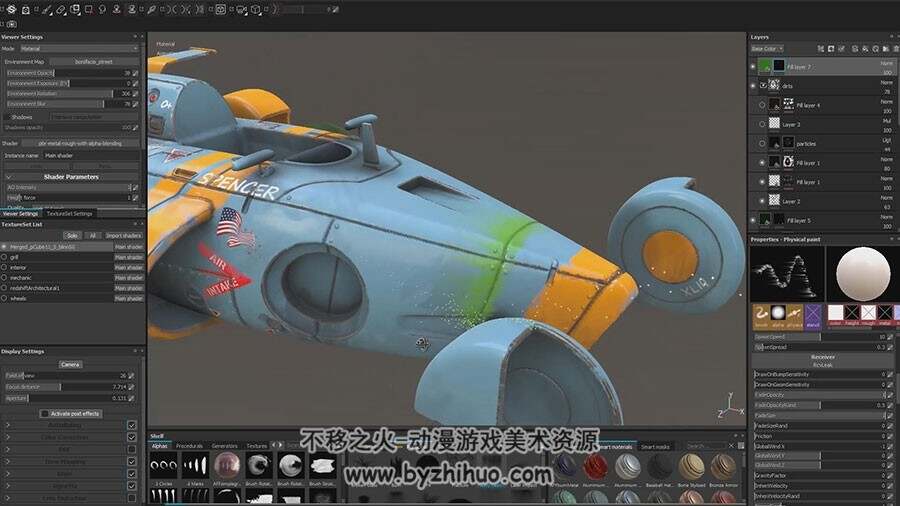Viewport: 900px width, 506px height.
Task: Add a mask from Layers toolbar
Action: [831, 49]
